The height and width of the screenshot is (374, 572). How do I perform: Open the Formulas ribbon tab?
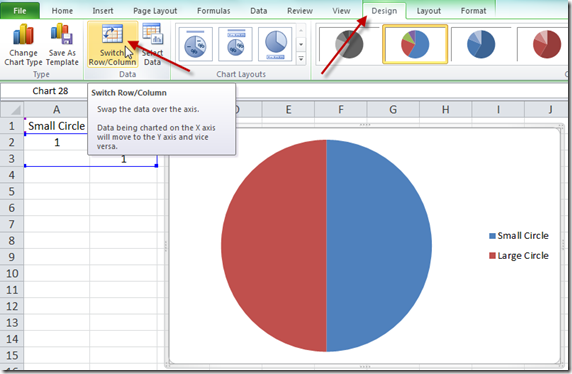pos(213,11)
